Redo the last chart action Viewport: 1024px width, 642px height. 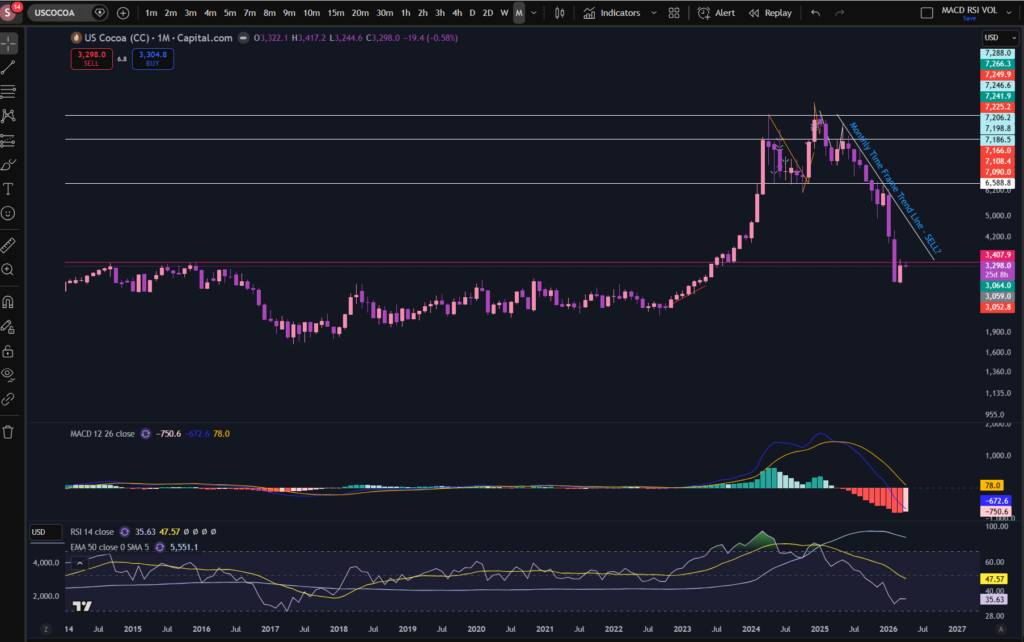tap(840, 13)
